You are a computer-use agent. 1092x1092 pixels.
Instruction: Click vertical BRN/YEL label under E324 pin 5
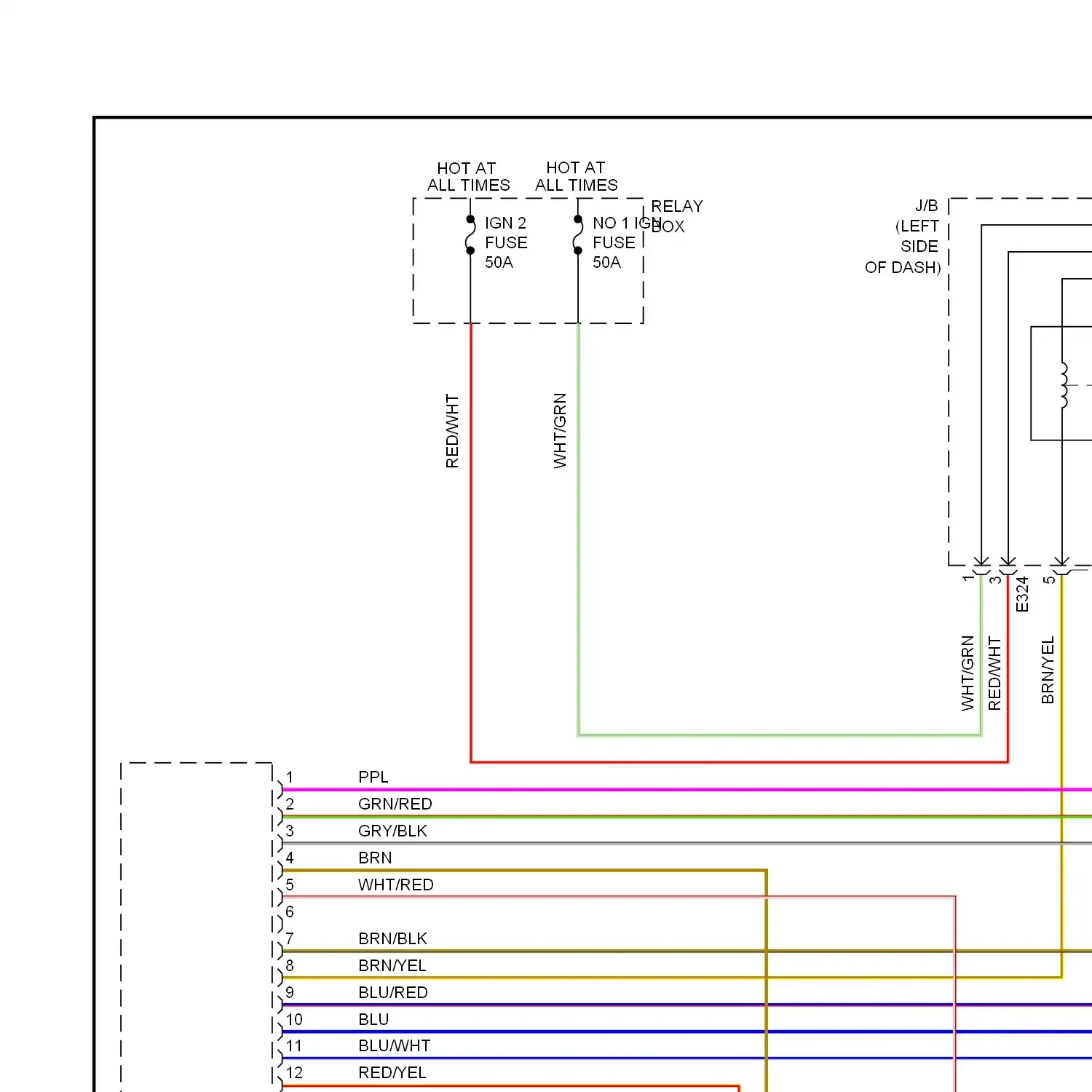1048,670
